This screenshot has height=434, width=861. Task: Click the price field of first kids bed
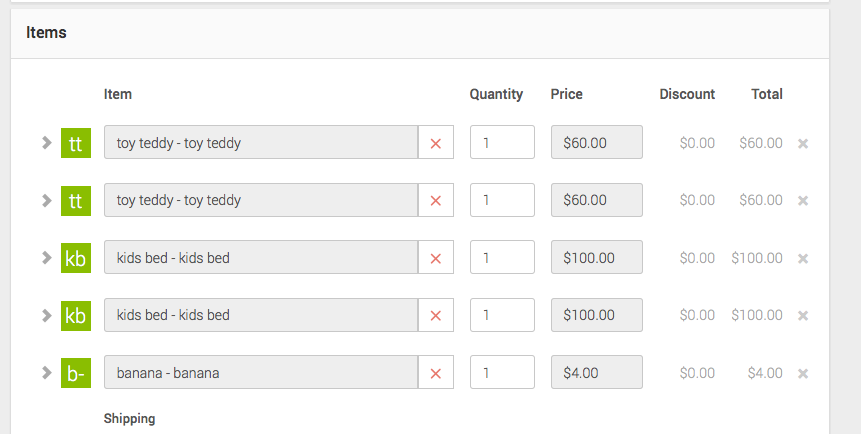click(596, 258)
